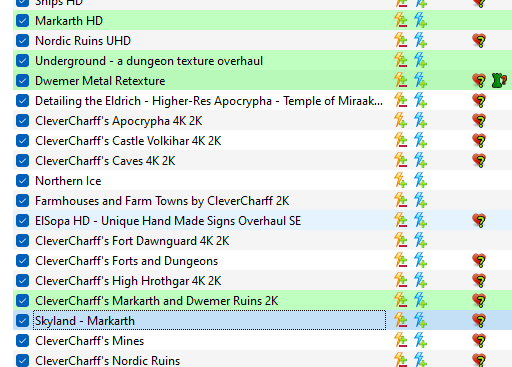The image size is (512, 367).
Task: Click heart flag for CleverCharff's Forts and Dungeons
Action: click(x=479, y=261)
